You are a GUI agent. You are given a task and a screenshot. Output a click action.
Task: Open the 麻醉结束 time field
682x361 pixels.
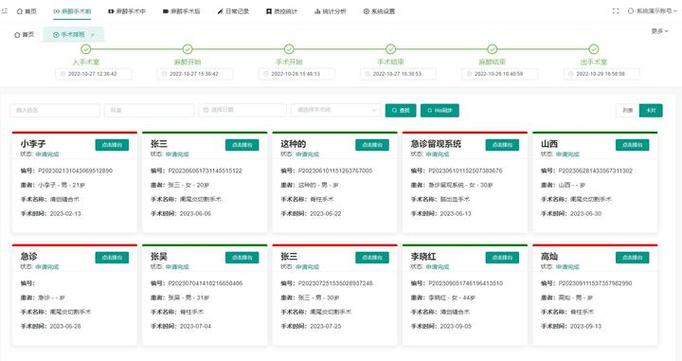click(x=500, y=74)
